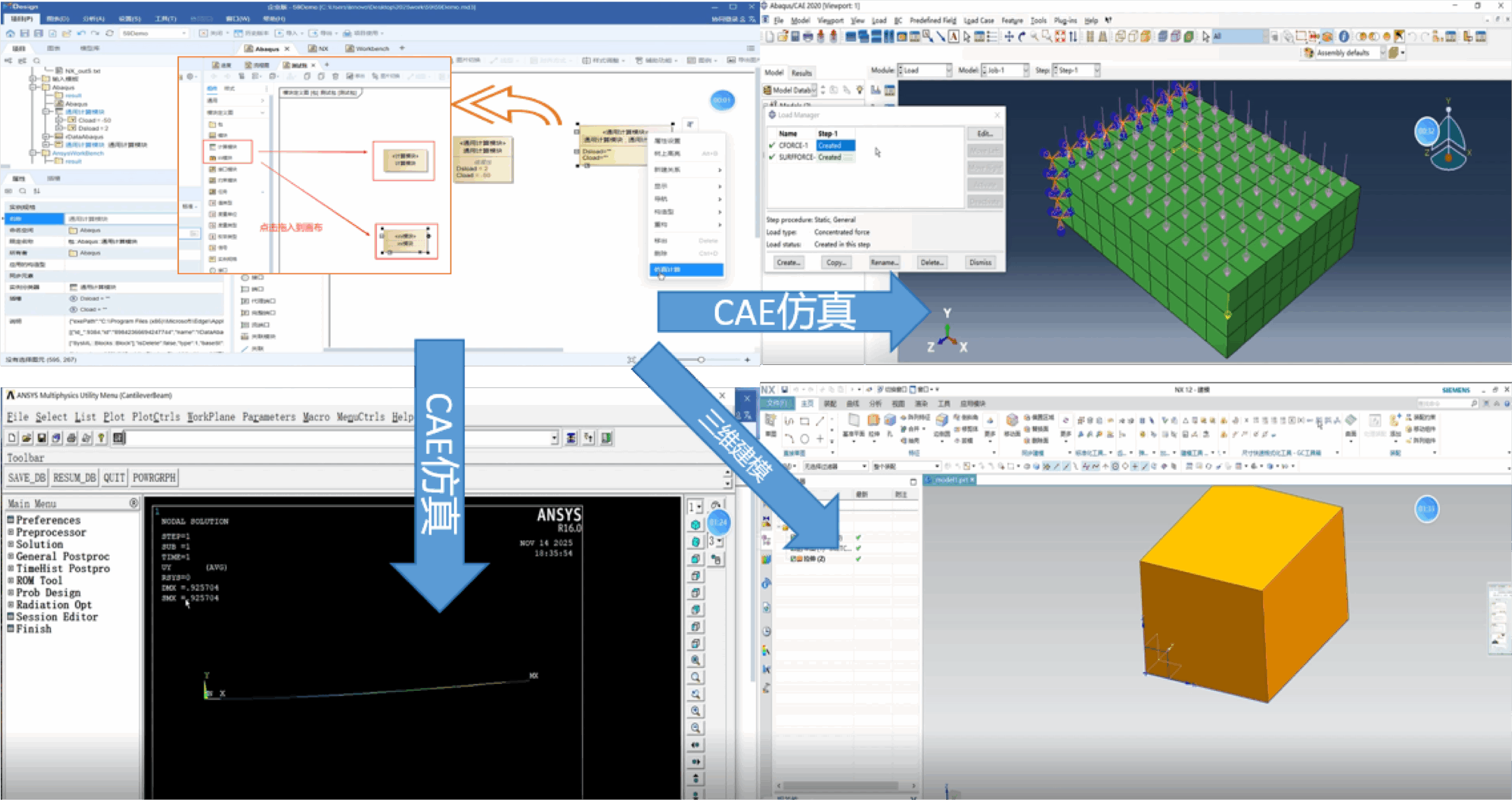Open the ANSYS Parameters menu
The height and width of the screenshot is (800, 1512).
click(269, 417)
